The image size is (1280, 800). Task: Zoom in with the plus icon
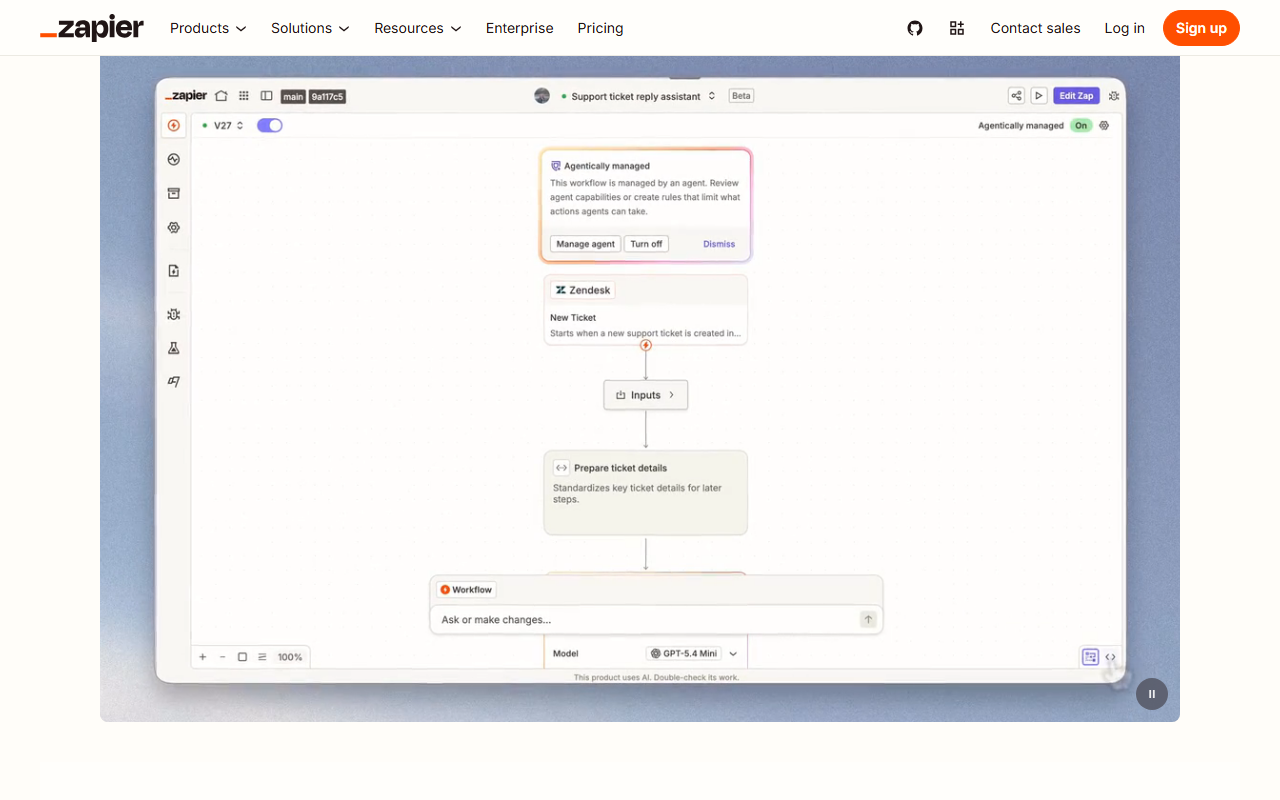click(203, 657)
